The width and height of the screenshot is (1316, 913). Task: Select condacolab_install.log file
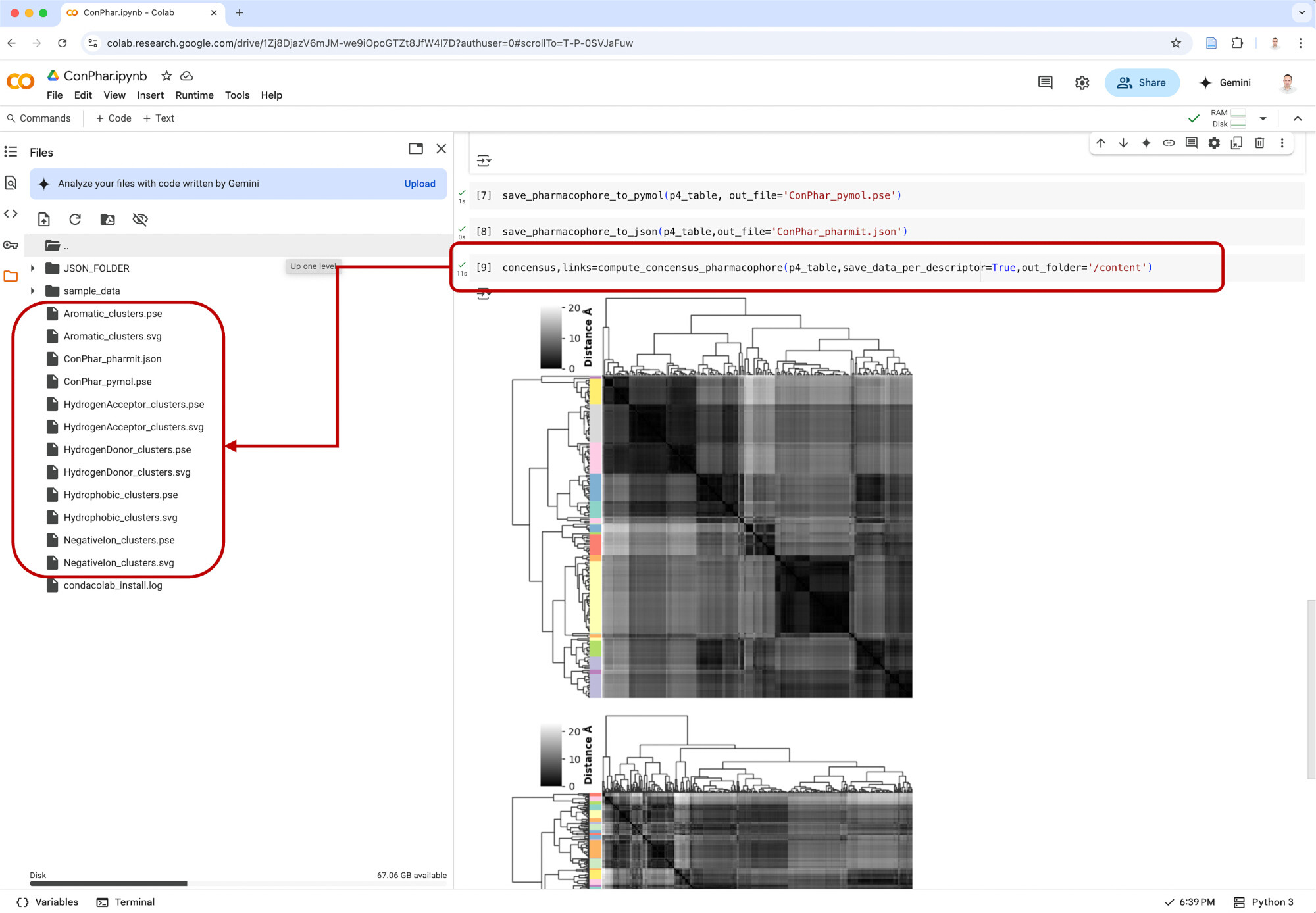[113, 585]
